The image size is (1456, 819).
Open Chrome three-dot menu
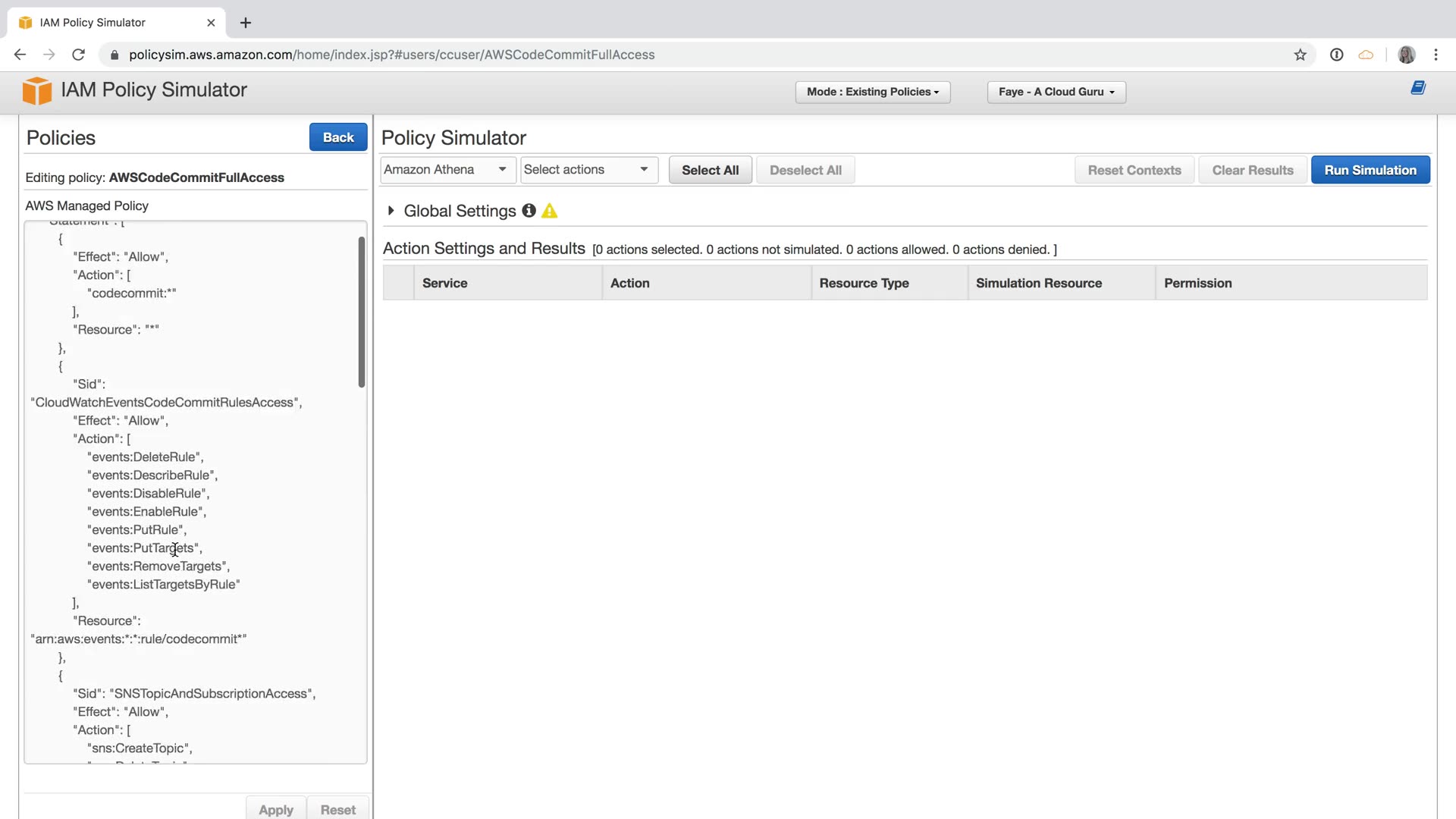coord(1436,55)
